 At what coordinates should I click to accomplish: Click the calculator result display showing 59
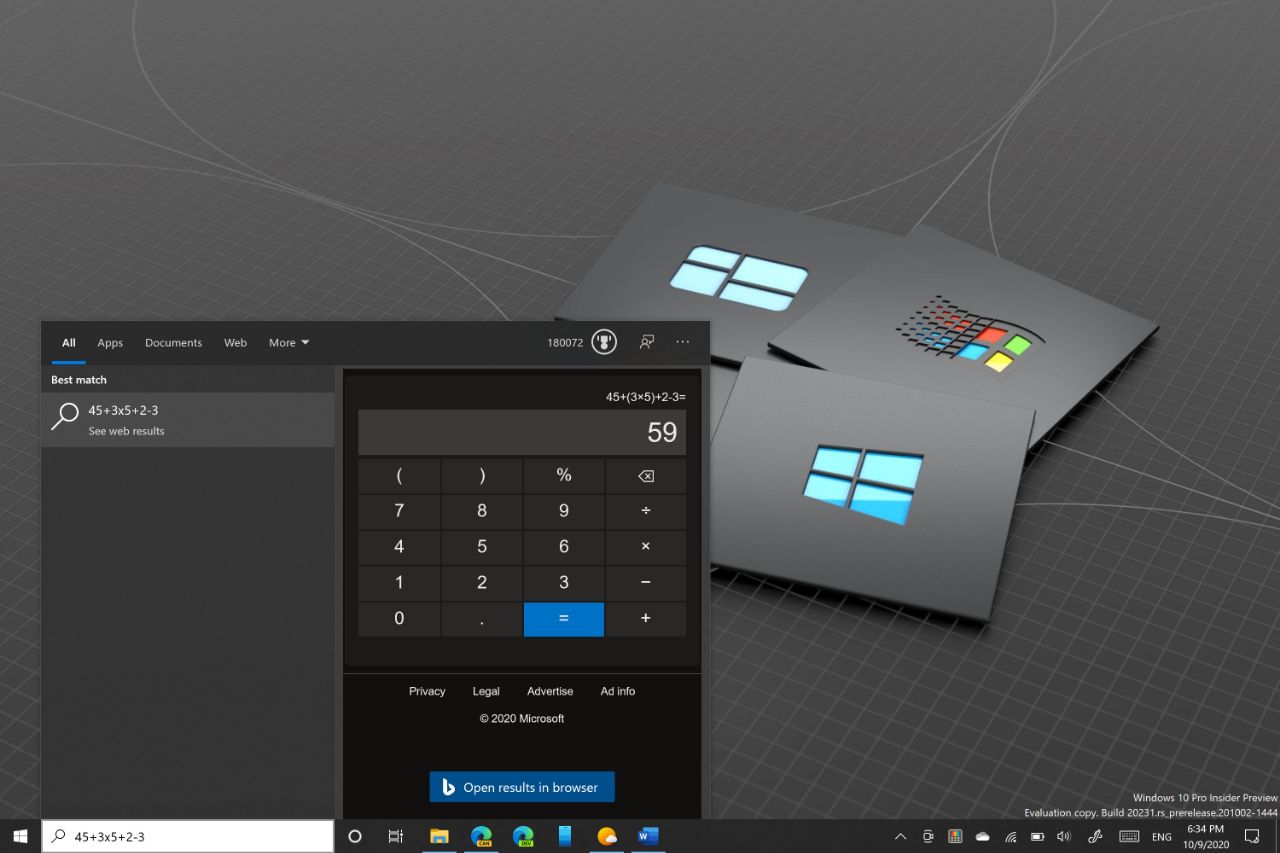pyautogui.click(x=522, y=432)
